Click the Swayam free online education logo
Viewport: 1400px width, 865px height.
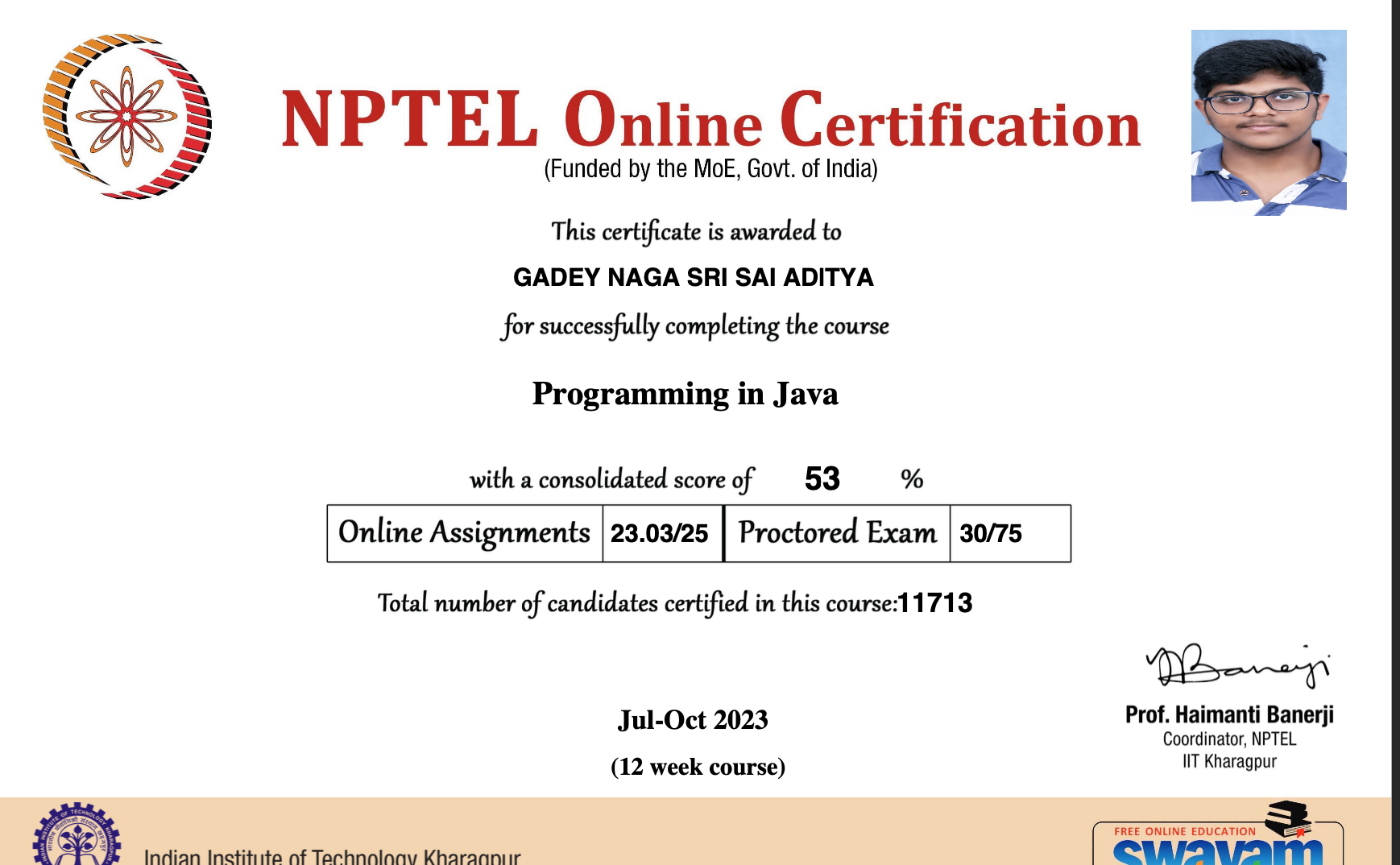[1218, 834]
